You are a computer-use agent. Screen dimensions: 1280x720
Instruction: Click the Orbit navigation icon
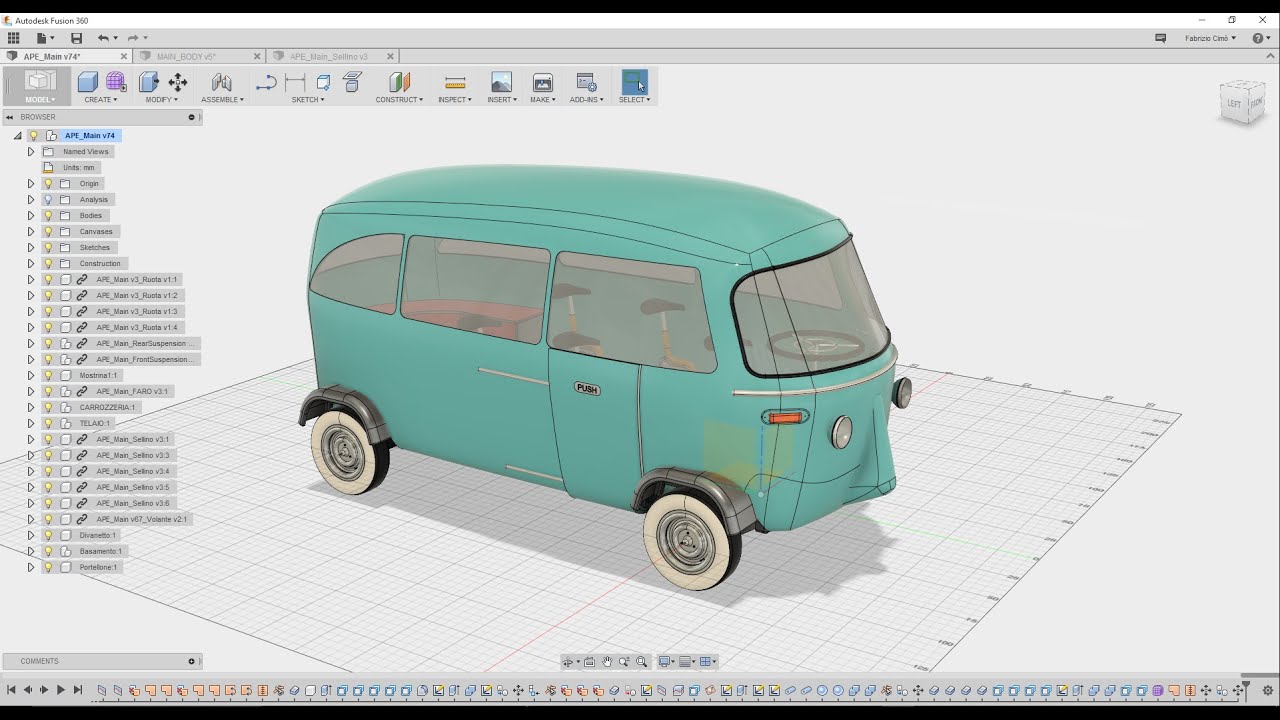tap(567, 662)
